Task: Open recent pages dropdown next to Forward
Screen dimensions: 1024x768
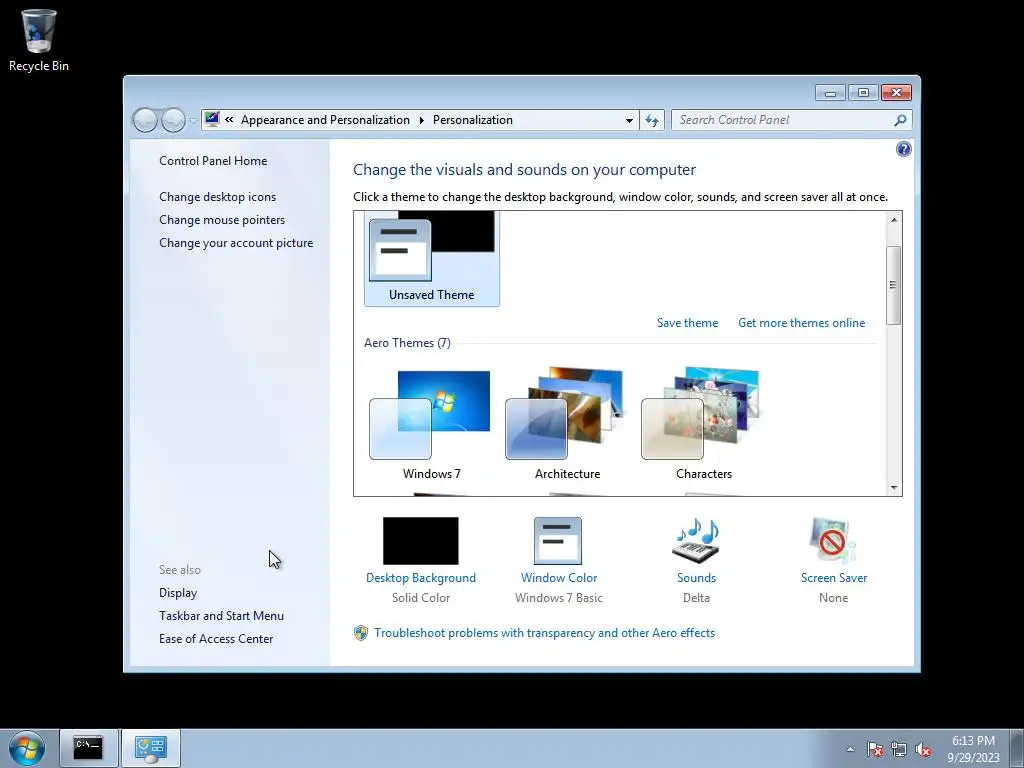Action: (193, 121)
